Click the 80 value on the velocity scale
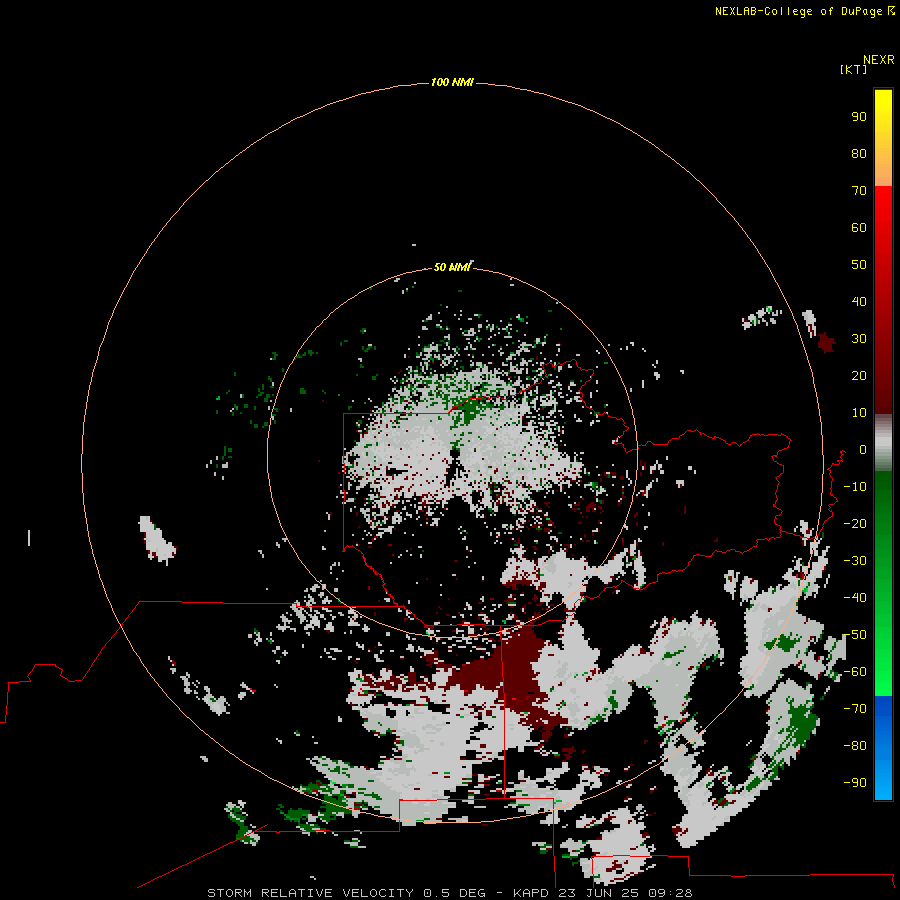 (x=859, y=154)
